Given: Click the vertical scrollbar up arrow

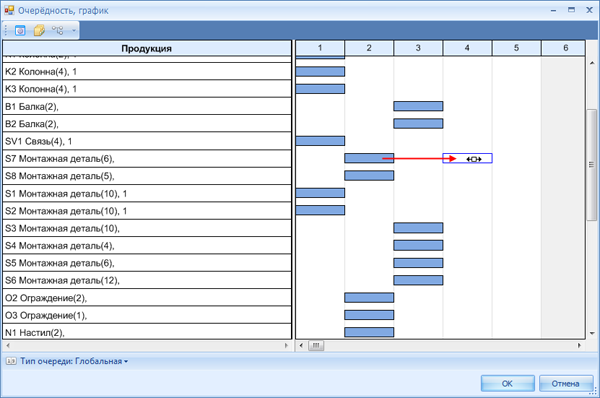Looking at the screenshot, I should click(x=592, y=63).
